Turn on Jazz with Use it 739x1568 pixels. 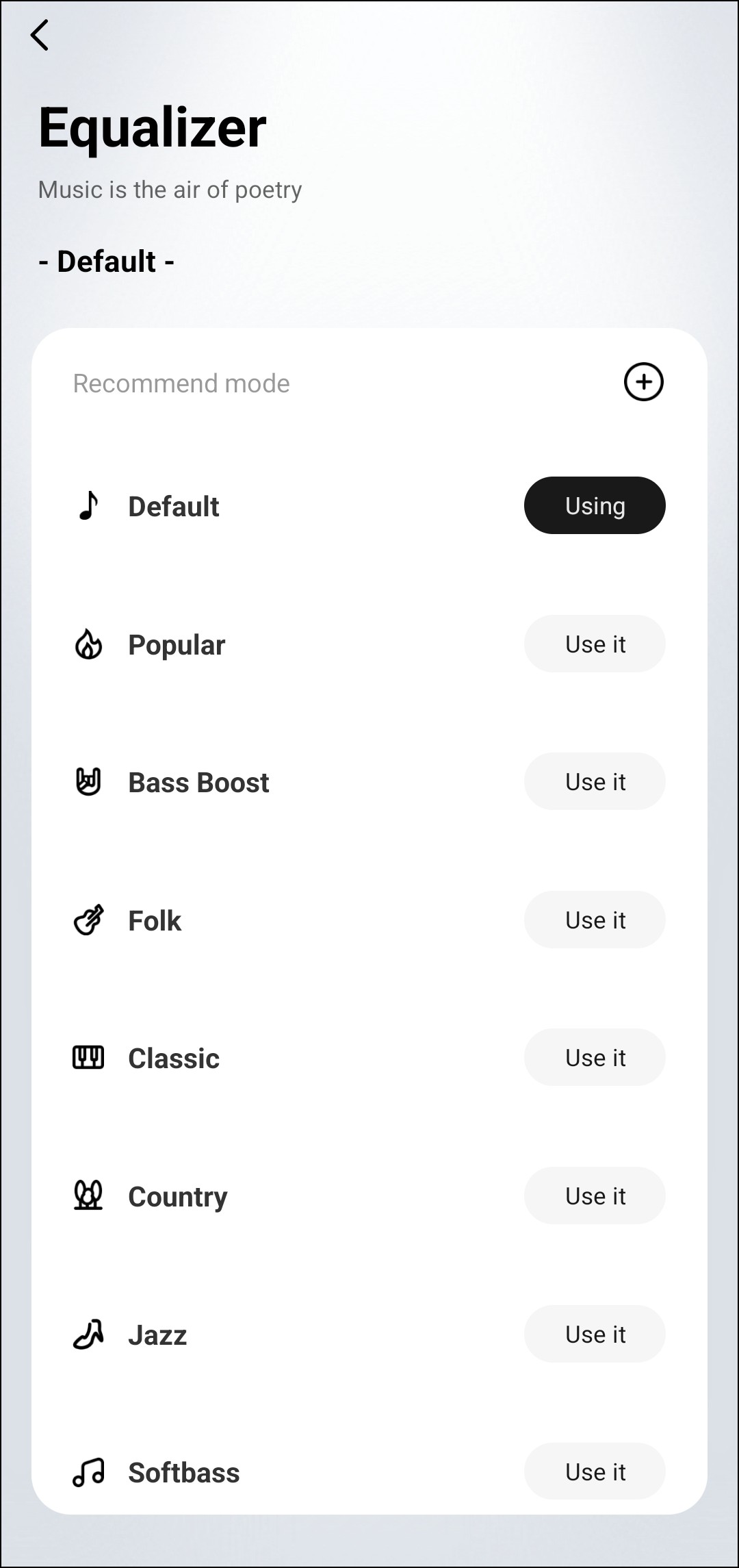pos(595,1334)
